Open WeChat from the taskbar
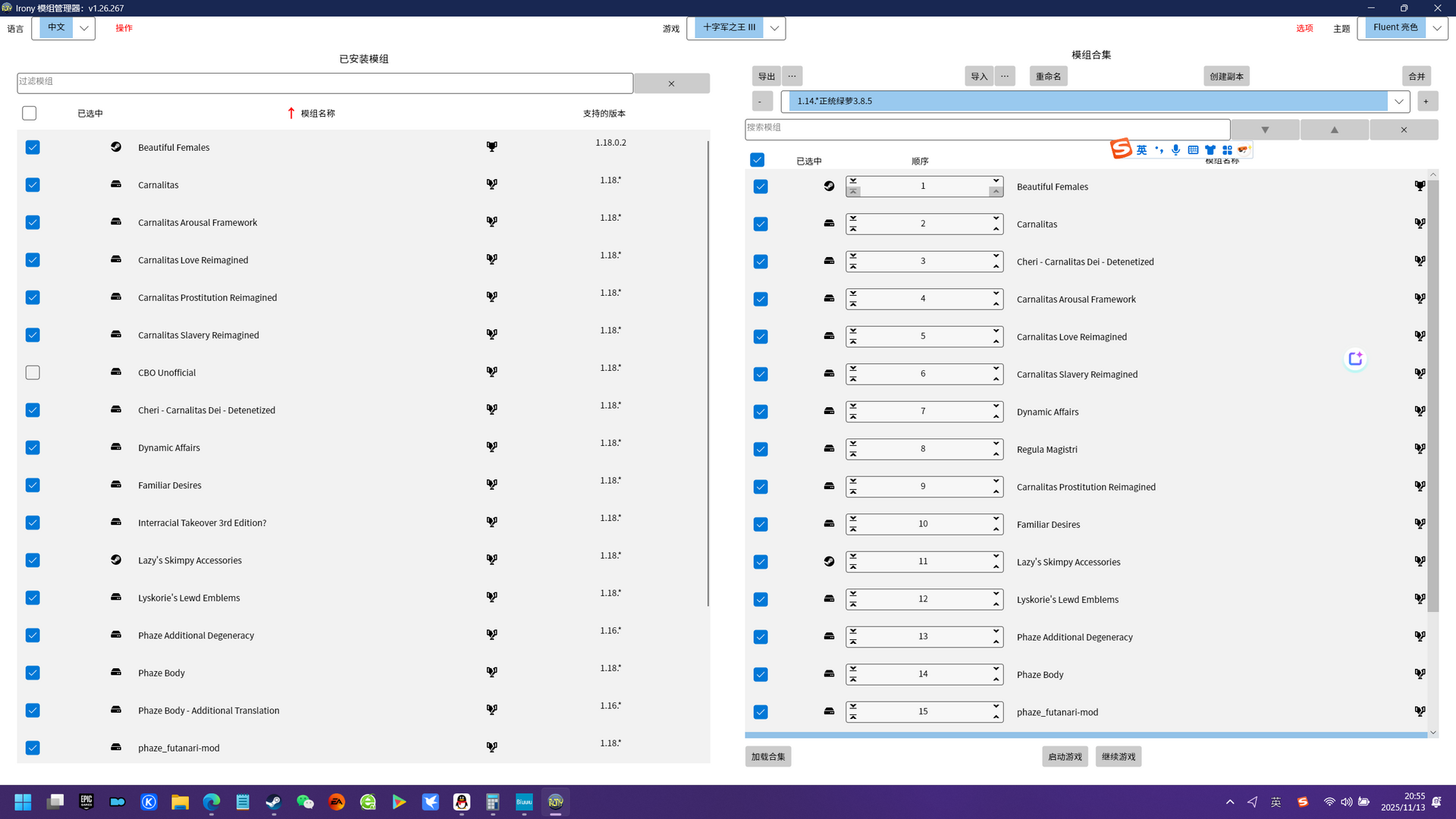This screenshot has width=1456, height=819. (305, 802)
